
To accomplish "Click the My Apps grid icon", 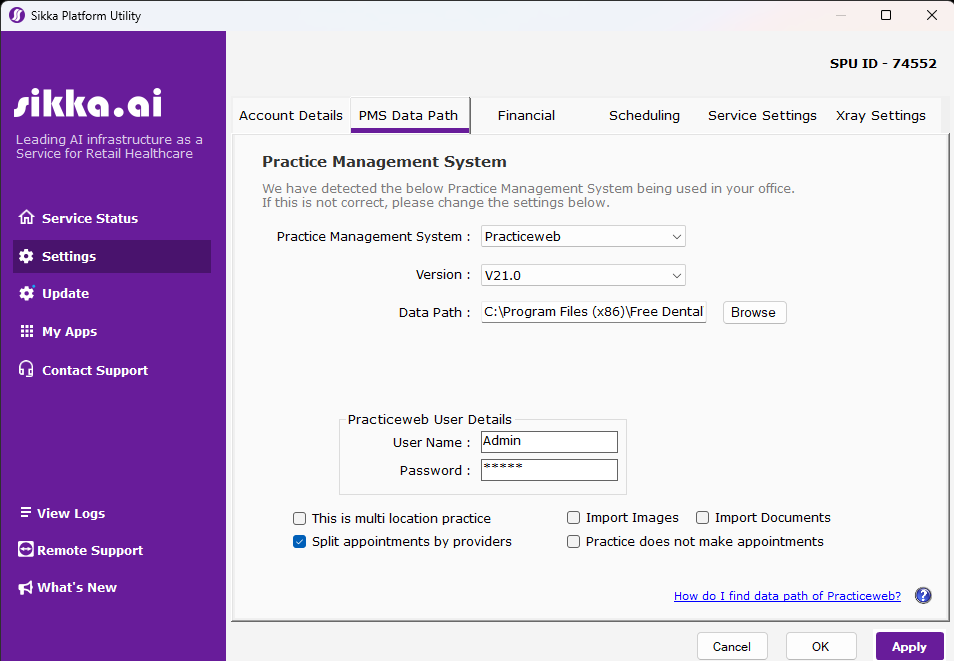I will 27,331.
